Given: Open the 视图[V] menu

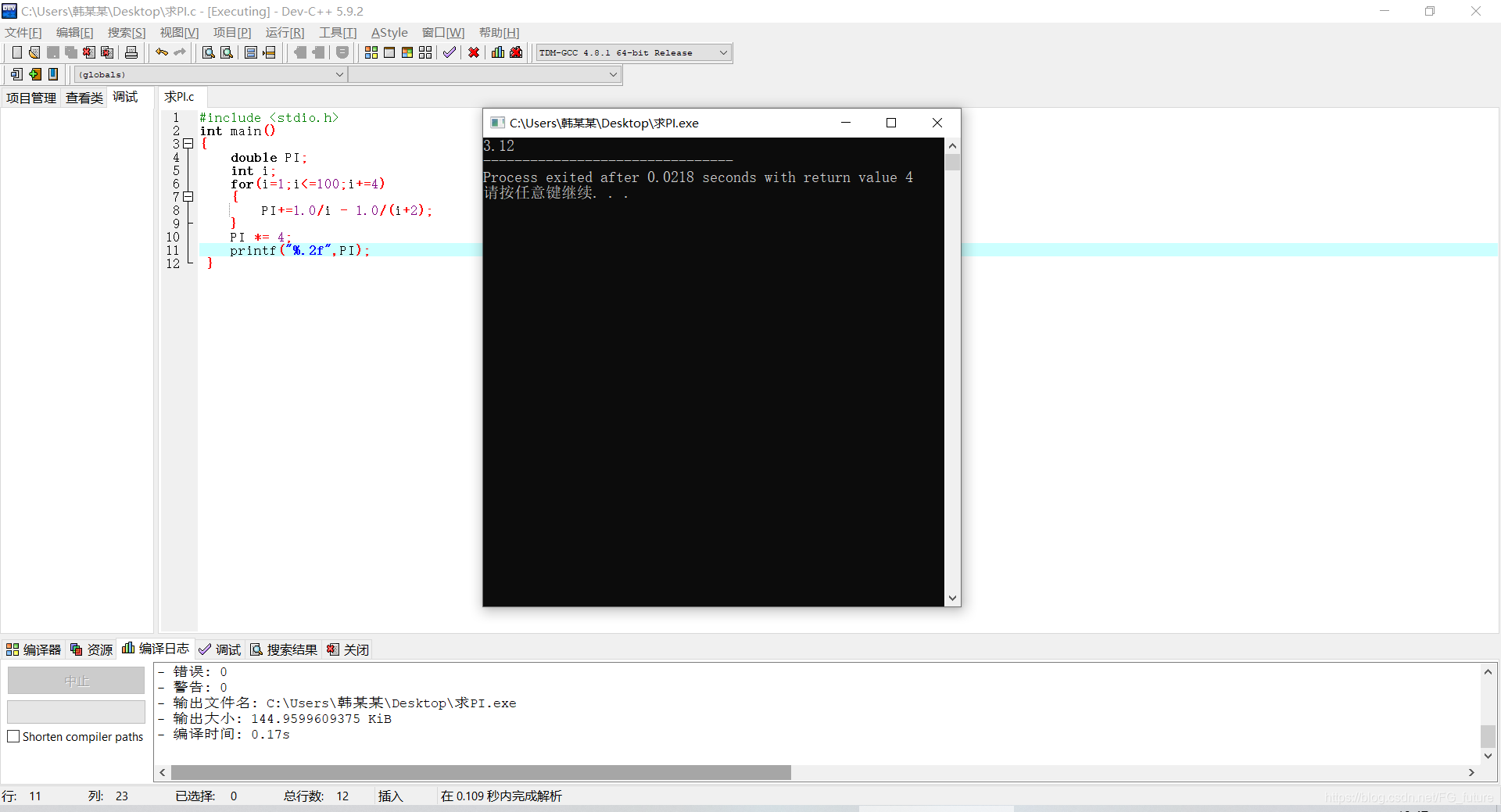Looking at the screenshot, I should click(x=179, y=32).
